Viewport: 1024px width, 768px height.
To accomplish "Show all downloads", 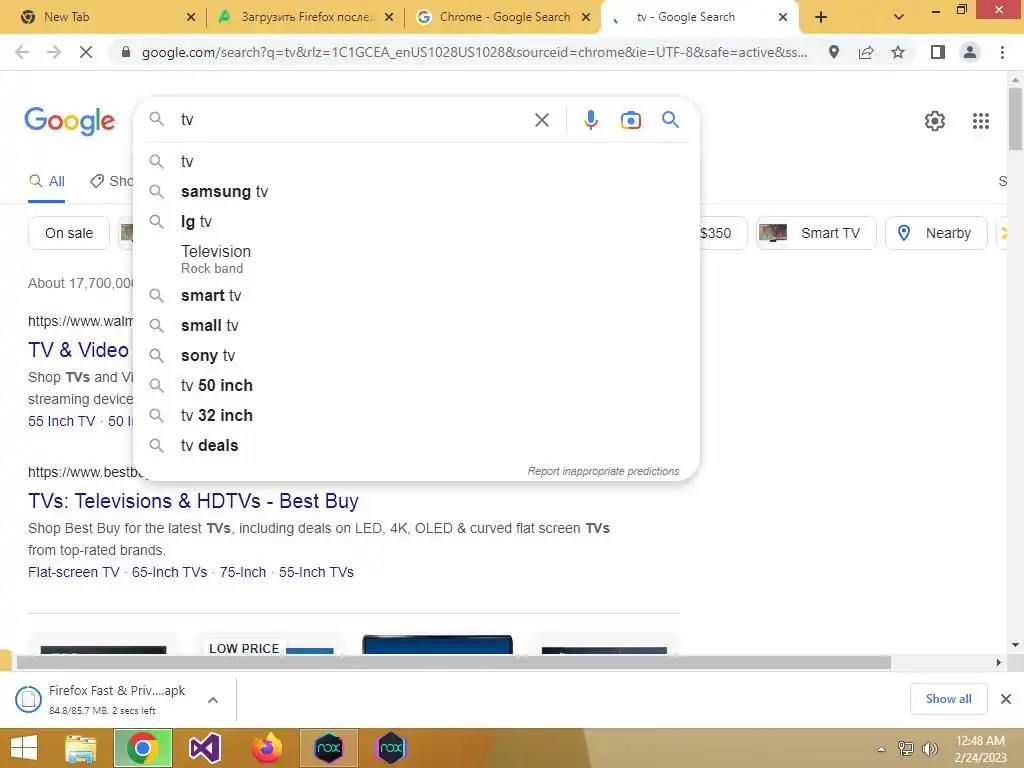I will tap(948, 699).
